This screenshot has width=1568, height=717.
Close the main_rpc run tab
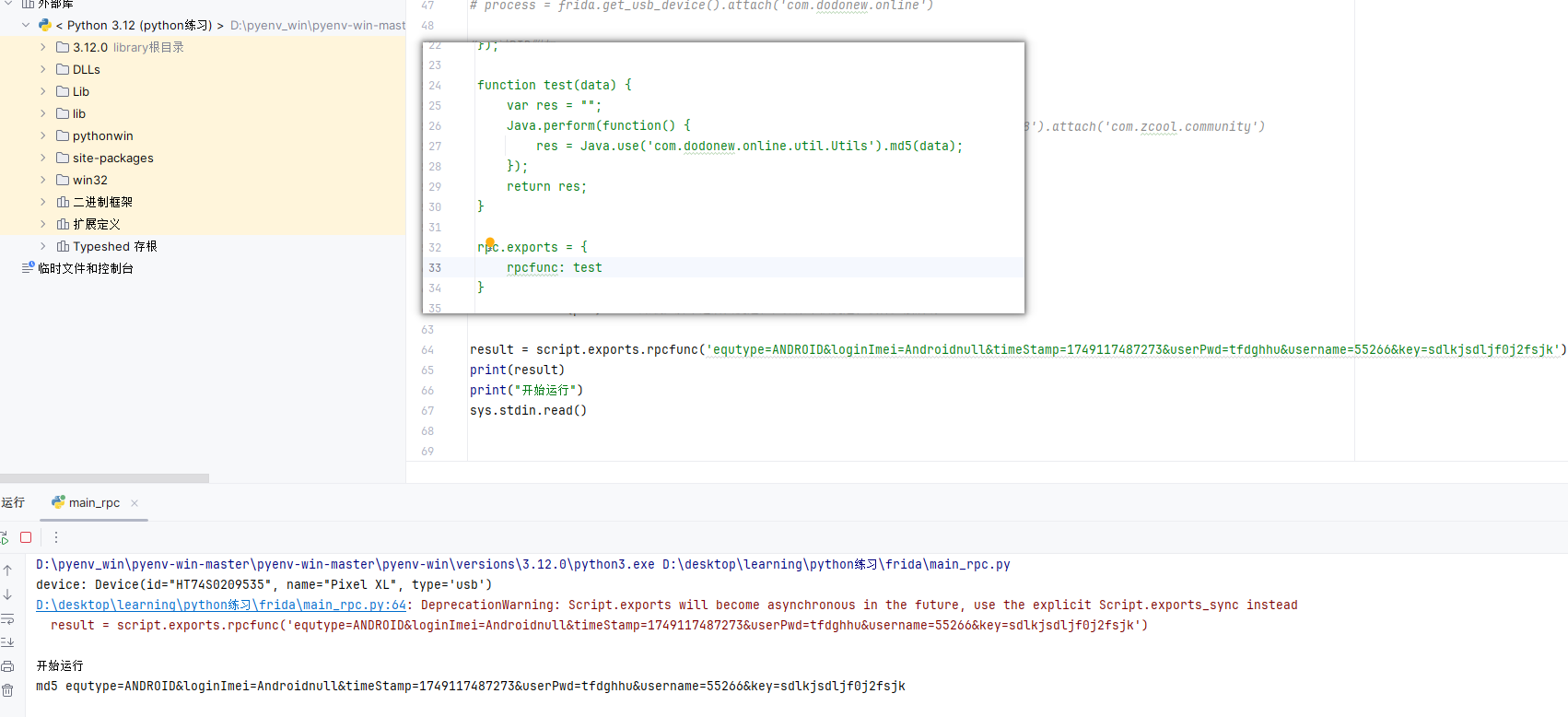pos(135,503)
